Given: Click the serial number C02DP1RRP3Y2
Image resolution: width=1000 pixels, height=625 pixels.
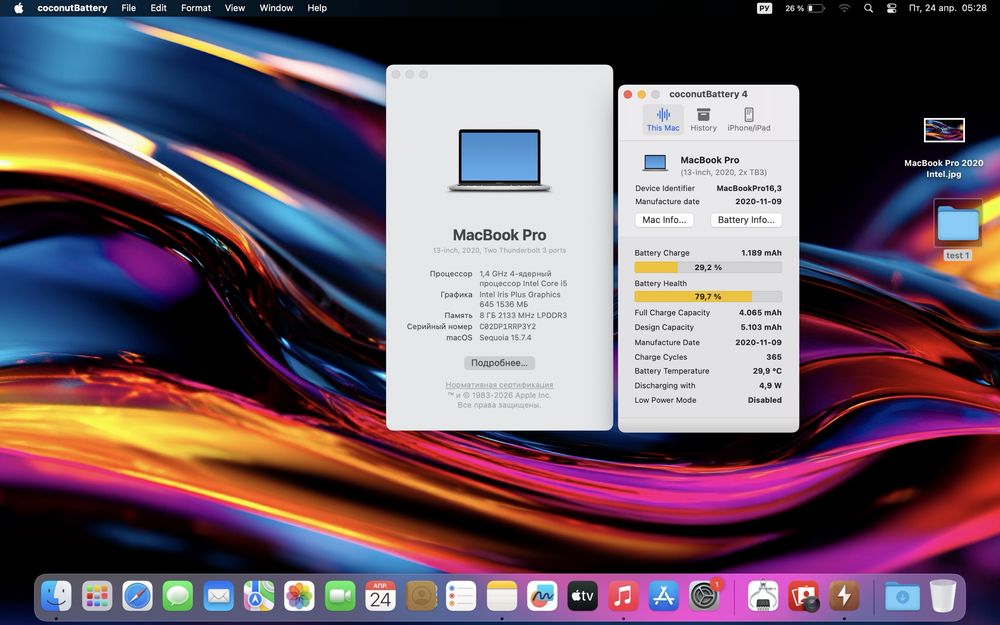Looking at the screenshot, I should click(508, 327).
